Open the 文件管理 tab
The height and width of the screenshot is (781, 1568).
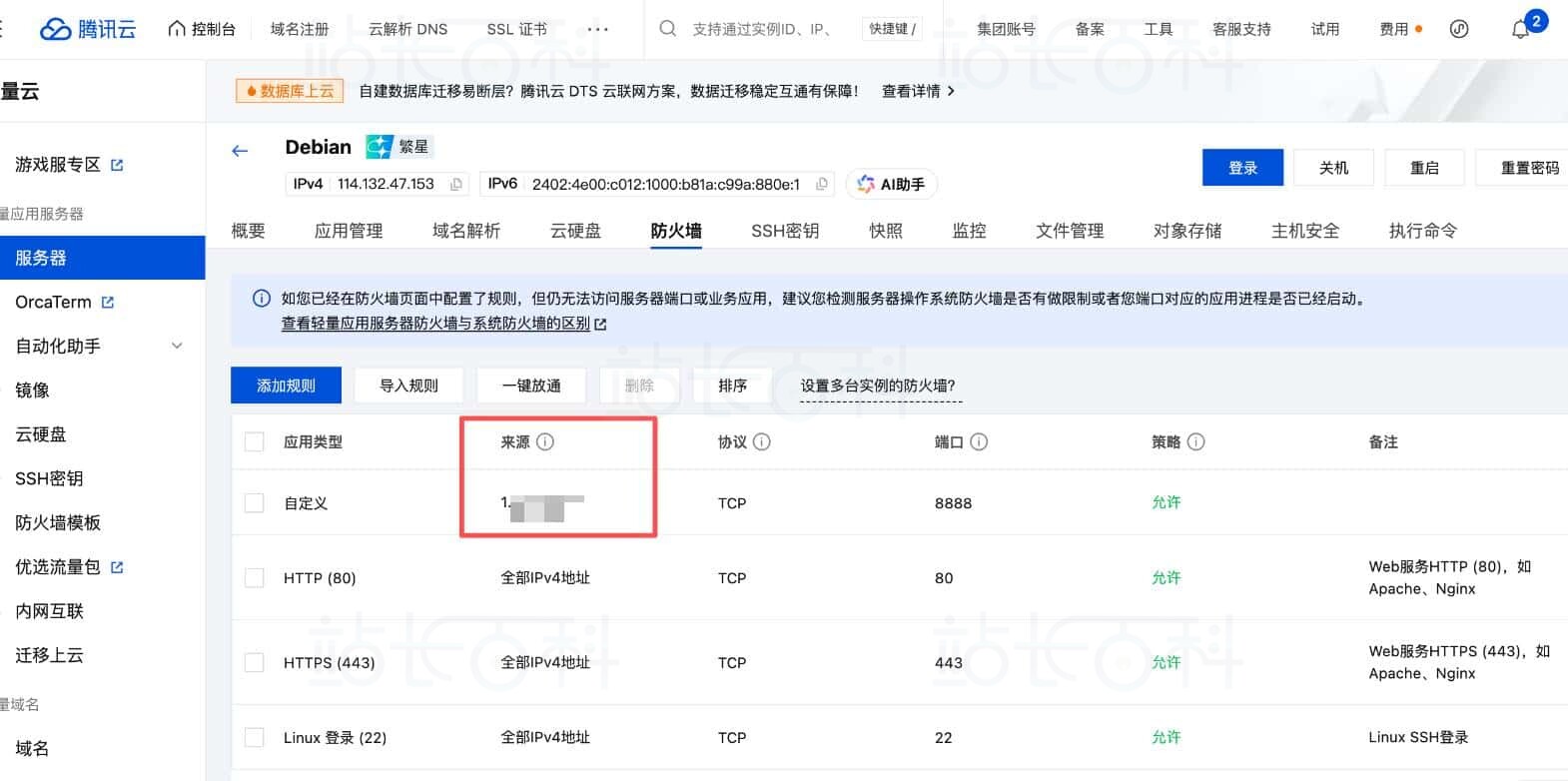coord(1070,231)
